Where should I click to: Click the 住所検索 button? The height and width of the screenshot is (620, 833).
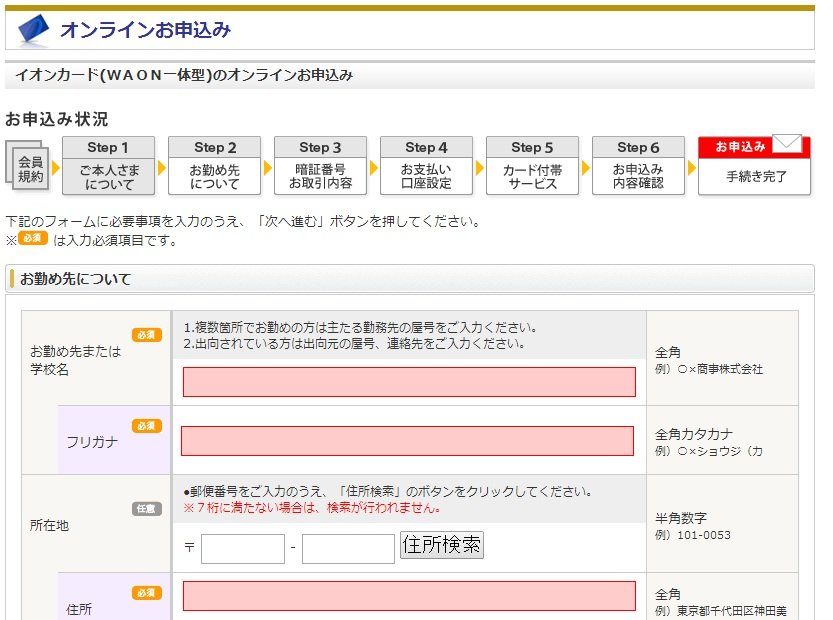click(441, 546)
